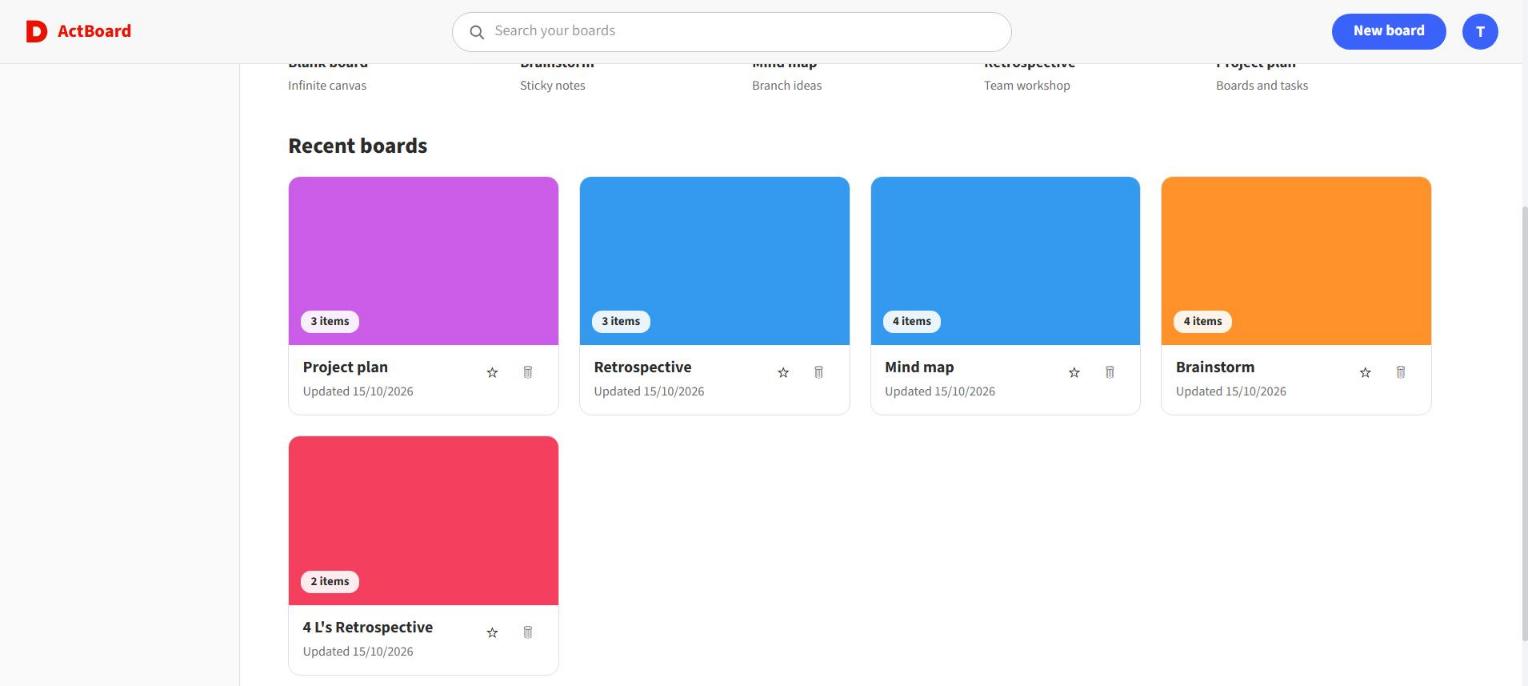Pick the Boards and tasks template
1528x686 pixels.
pos(1262,85)
